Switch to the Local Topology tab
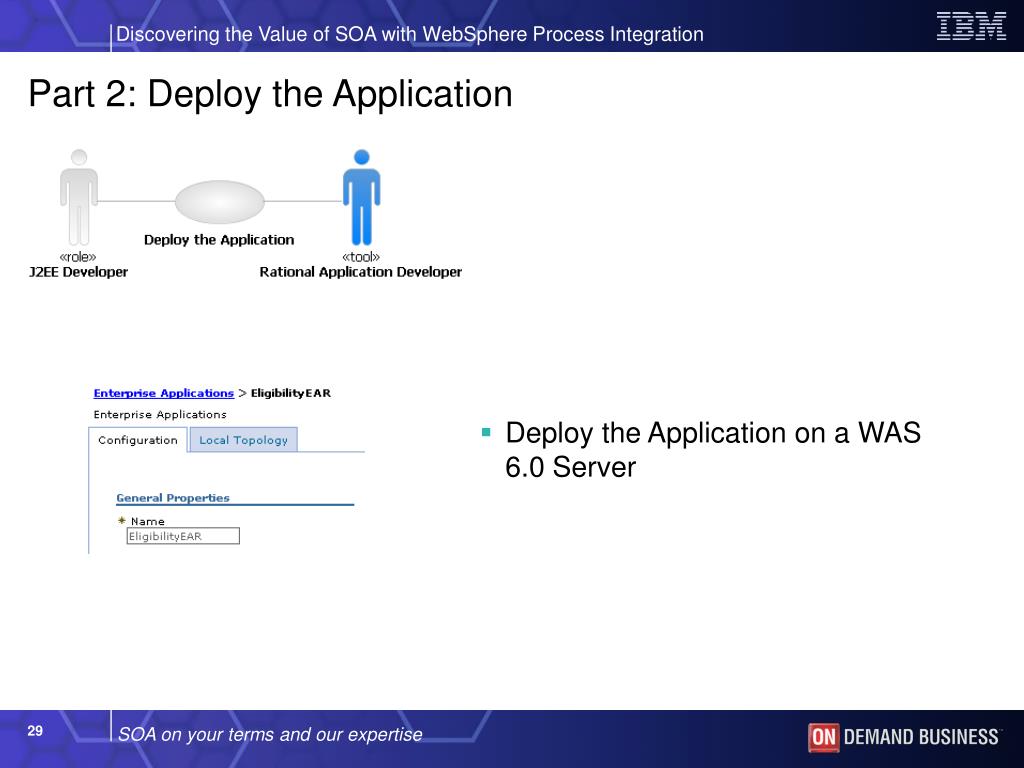This screenshot has width=1024, height=768. click(243, 440)
